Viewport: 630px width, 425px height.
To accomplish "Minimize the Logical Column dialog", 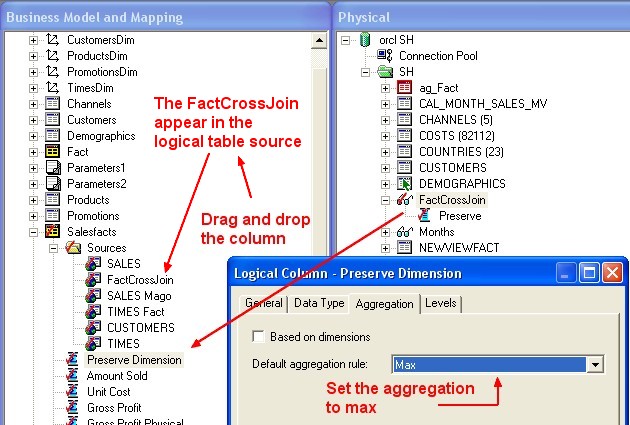I will point(566,273).
